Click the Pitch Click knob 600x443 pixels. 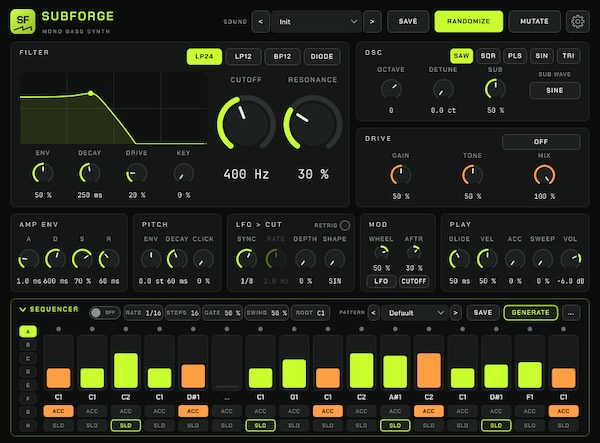tap(203, 259)
